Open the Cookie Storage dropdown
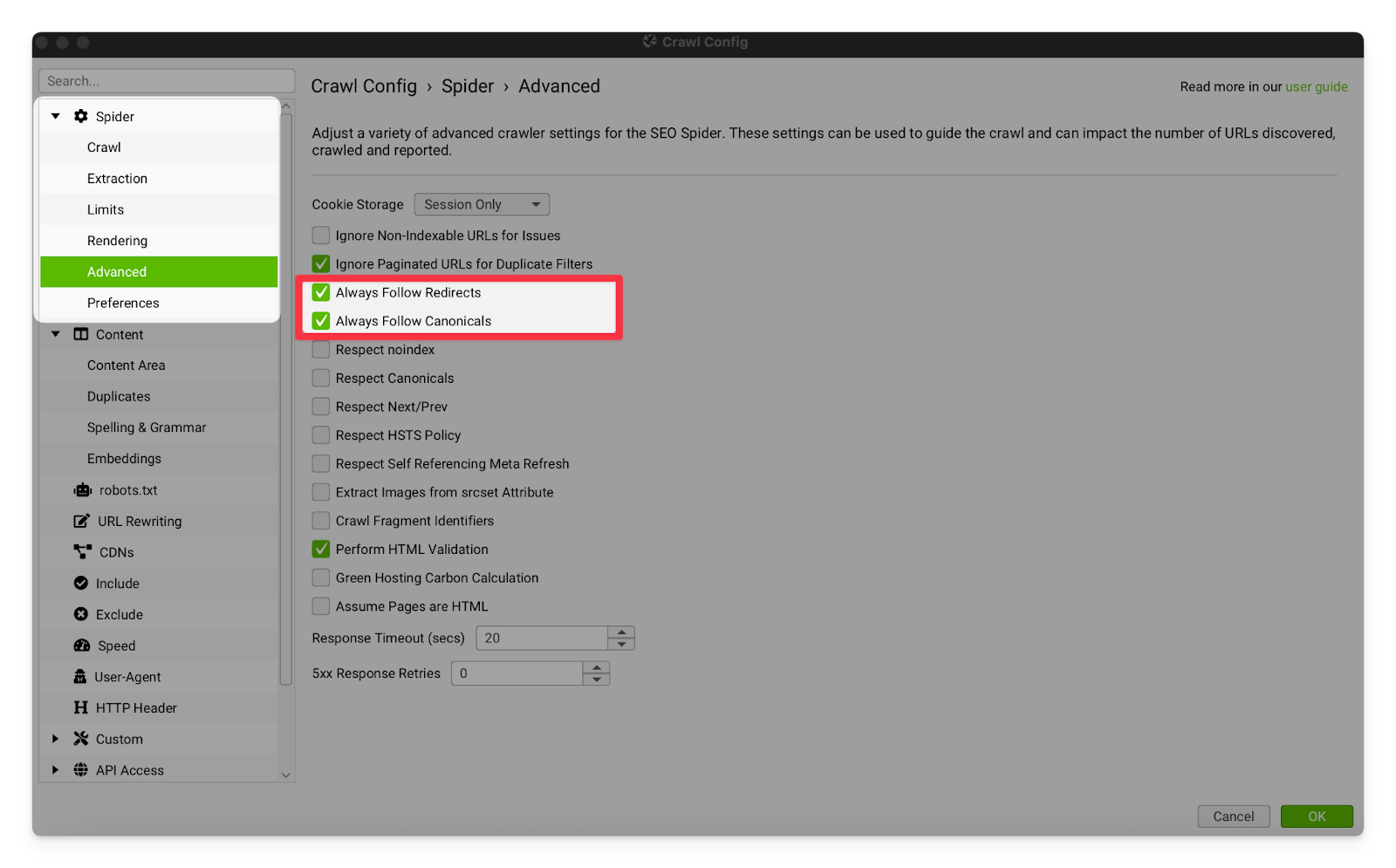1396x868 pixels. [482, 204]
